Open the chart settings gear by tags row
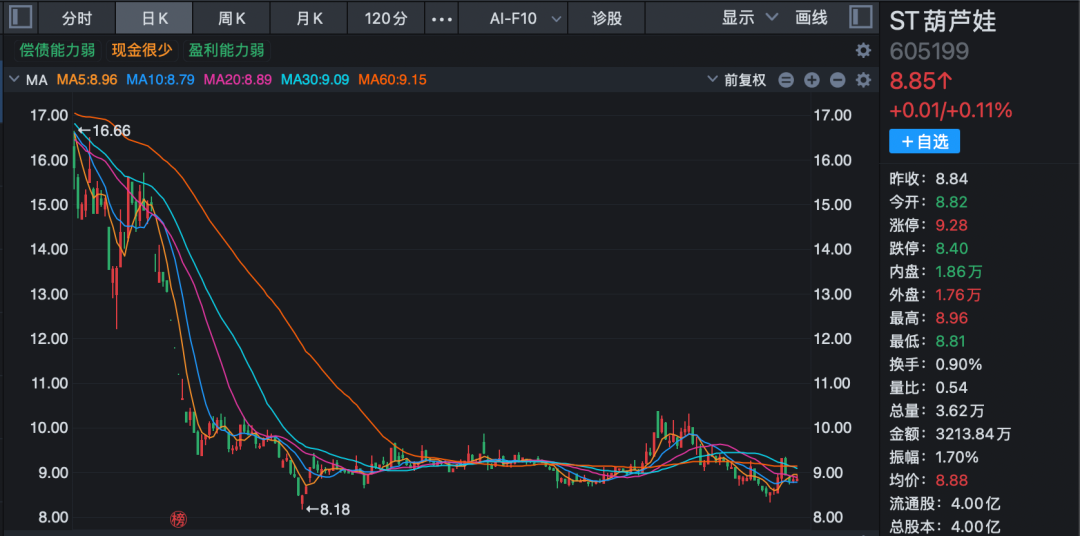 (x=863, y=50)
